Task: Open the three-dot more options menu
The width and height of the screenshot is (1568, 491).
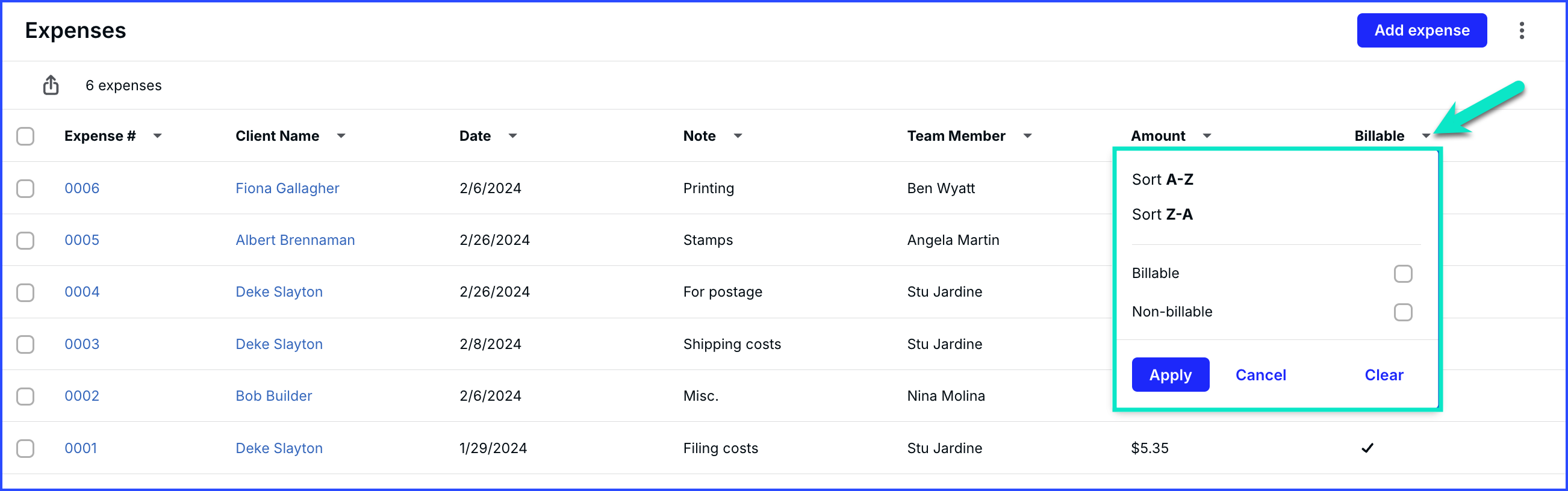Action: tap(1521, 31)
